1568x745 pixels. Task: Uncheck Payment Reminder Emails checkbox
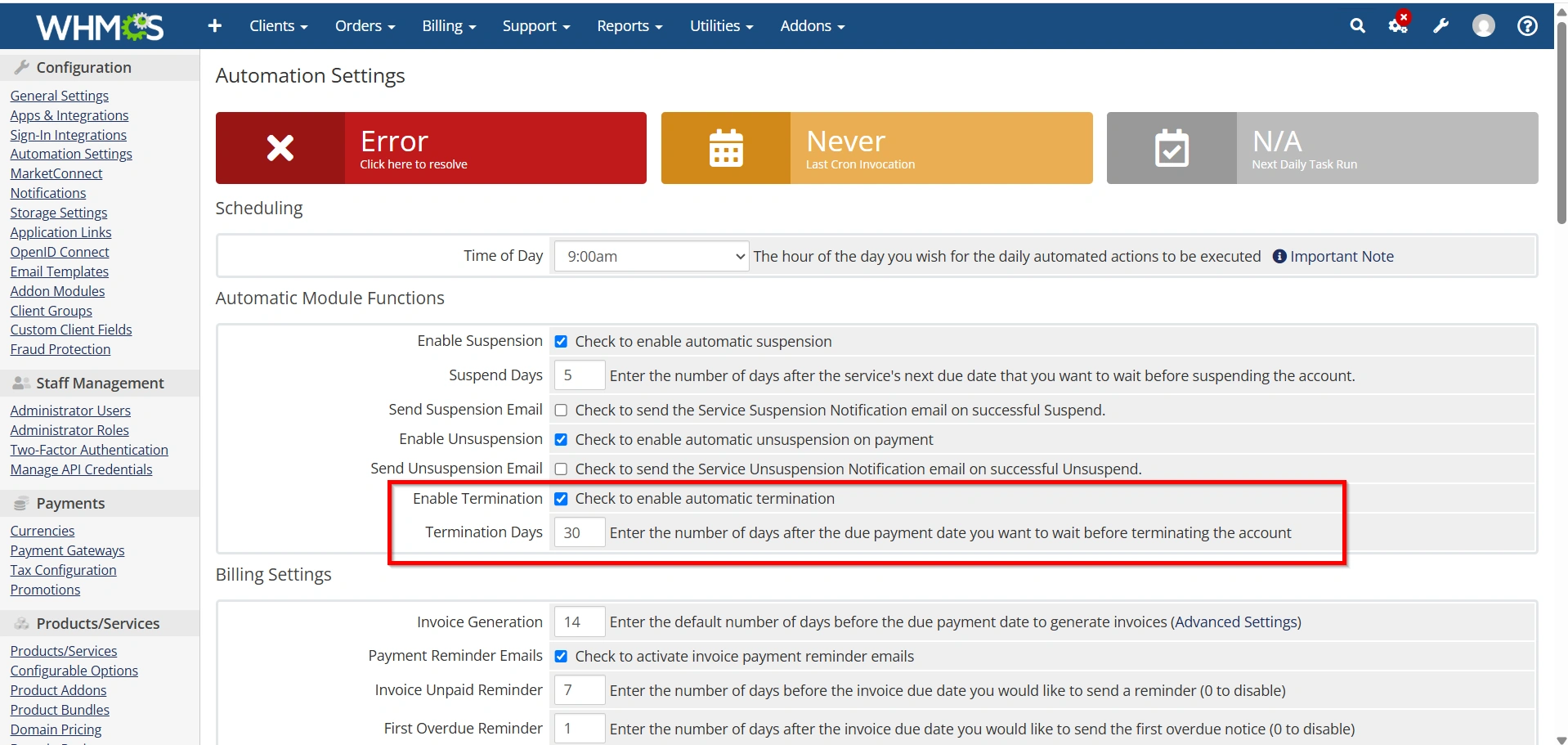pos(561,657)
